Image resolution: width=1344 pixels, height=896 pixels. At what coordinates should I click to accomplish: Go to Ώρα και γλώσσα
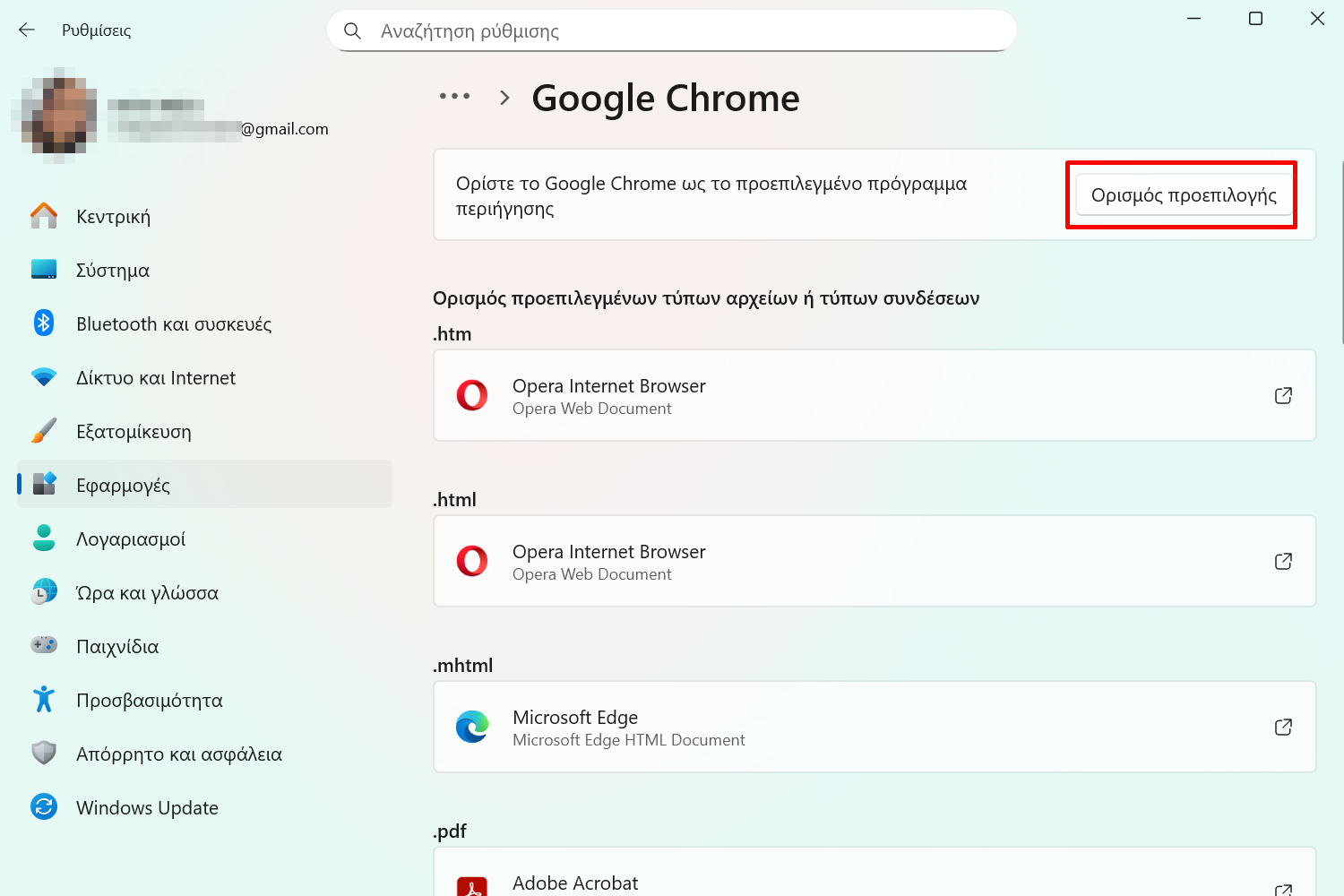[x=204, y=592]
